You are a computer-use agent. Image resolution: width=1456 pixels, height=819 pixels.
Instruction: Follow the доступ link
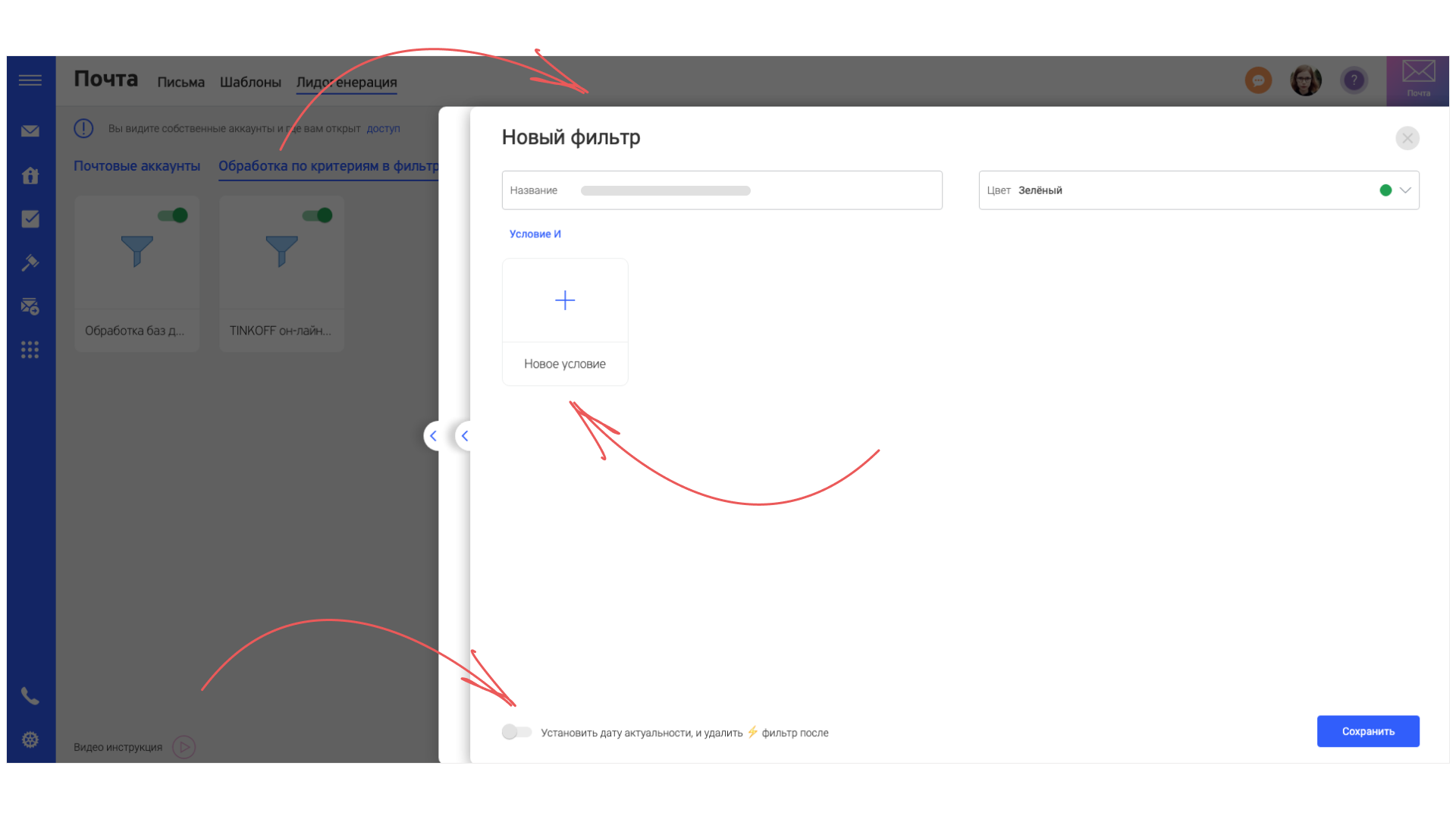383,128
